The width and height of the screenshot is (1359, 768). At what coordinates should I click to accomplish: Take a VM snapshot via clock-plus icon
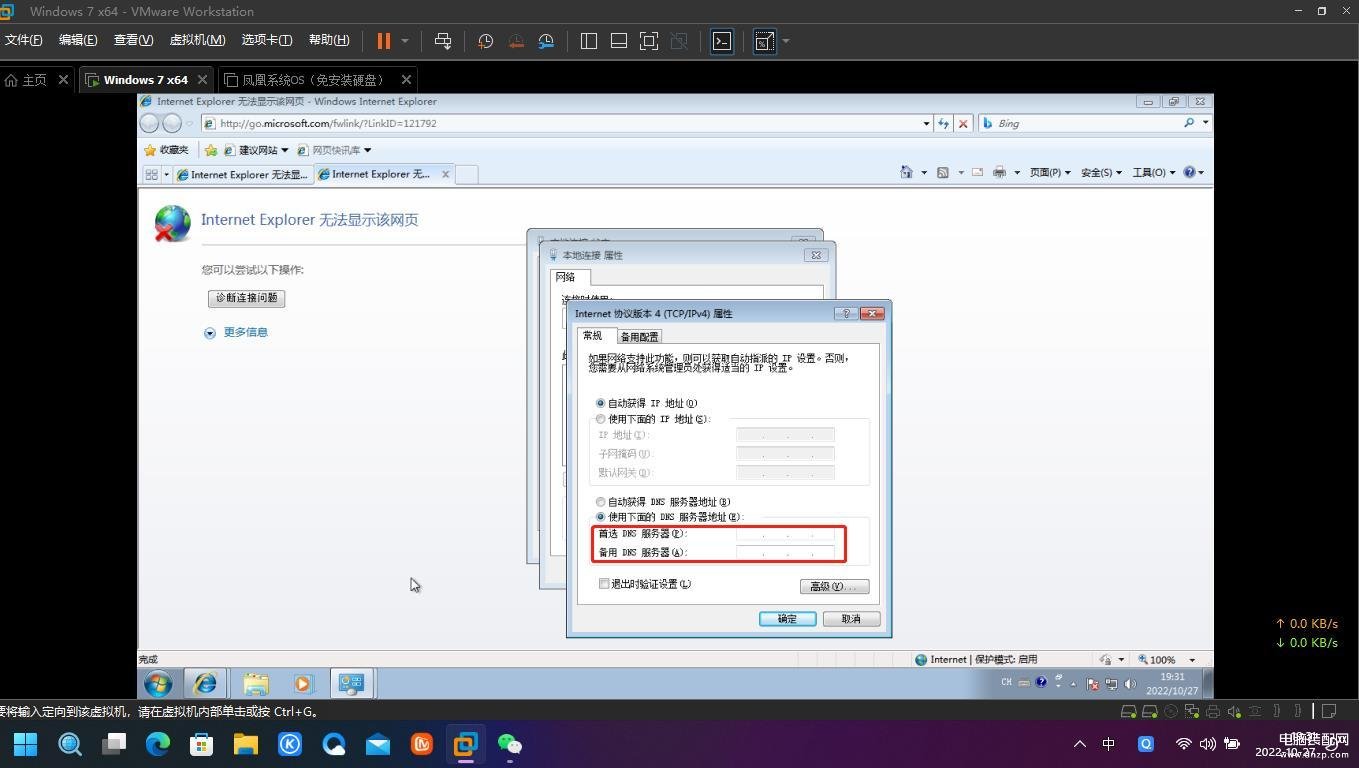(485, 41)
